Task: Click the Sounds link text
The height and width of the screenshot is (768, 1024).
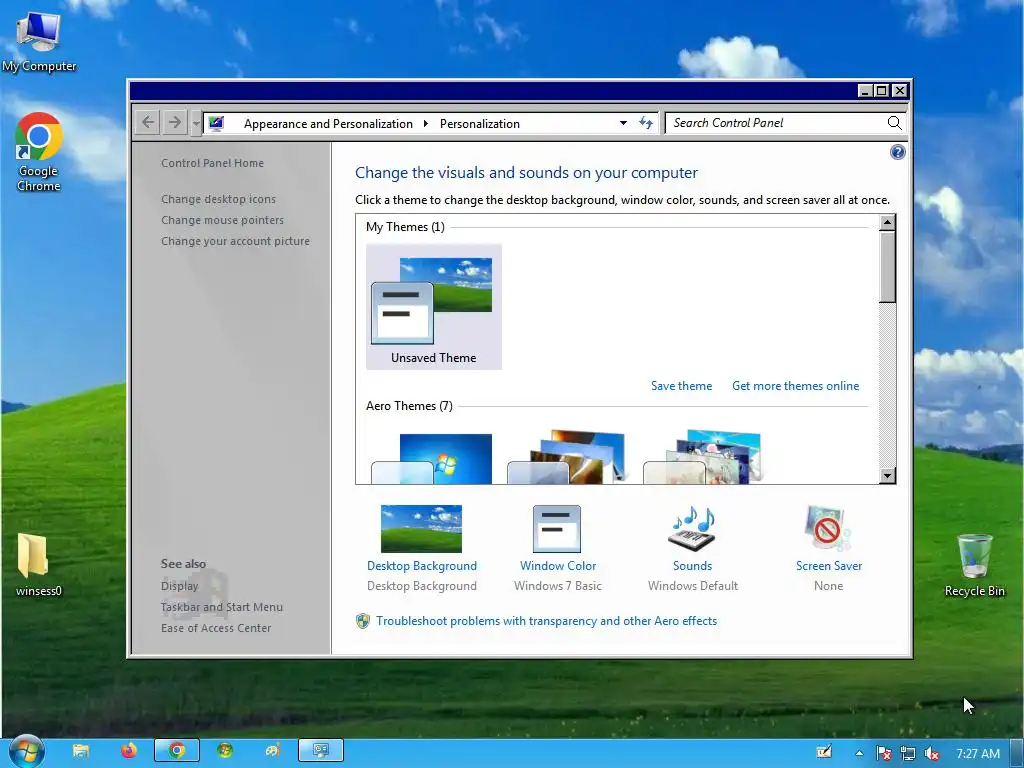Action: click(692, 566)
